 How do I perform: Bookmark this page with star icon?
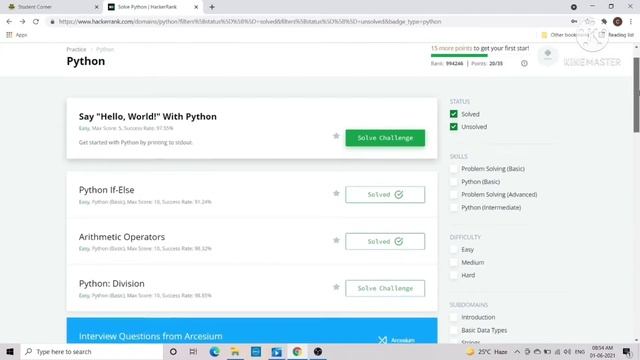(x=588, y=22)
